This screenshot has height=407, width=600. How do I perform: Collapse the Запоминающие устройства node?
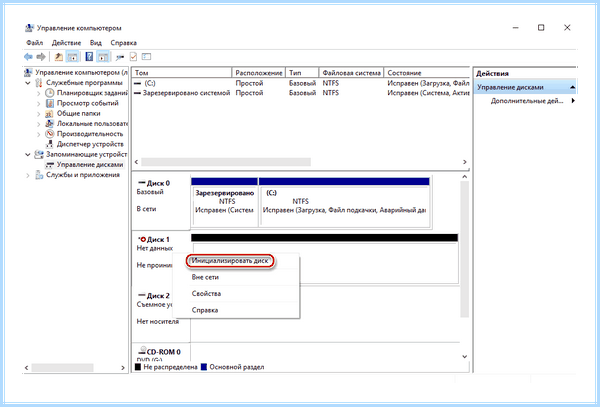28,155
